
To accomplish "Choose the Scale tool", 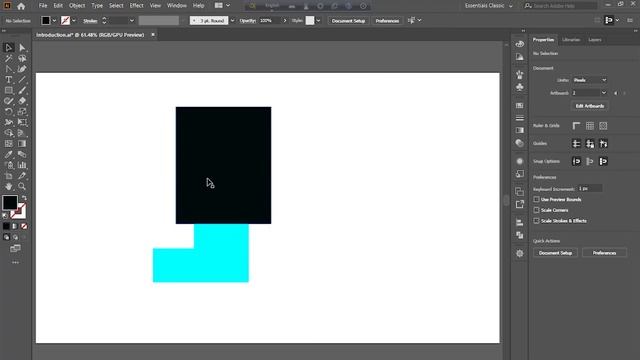I will pos(22,111).
